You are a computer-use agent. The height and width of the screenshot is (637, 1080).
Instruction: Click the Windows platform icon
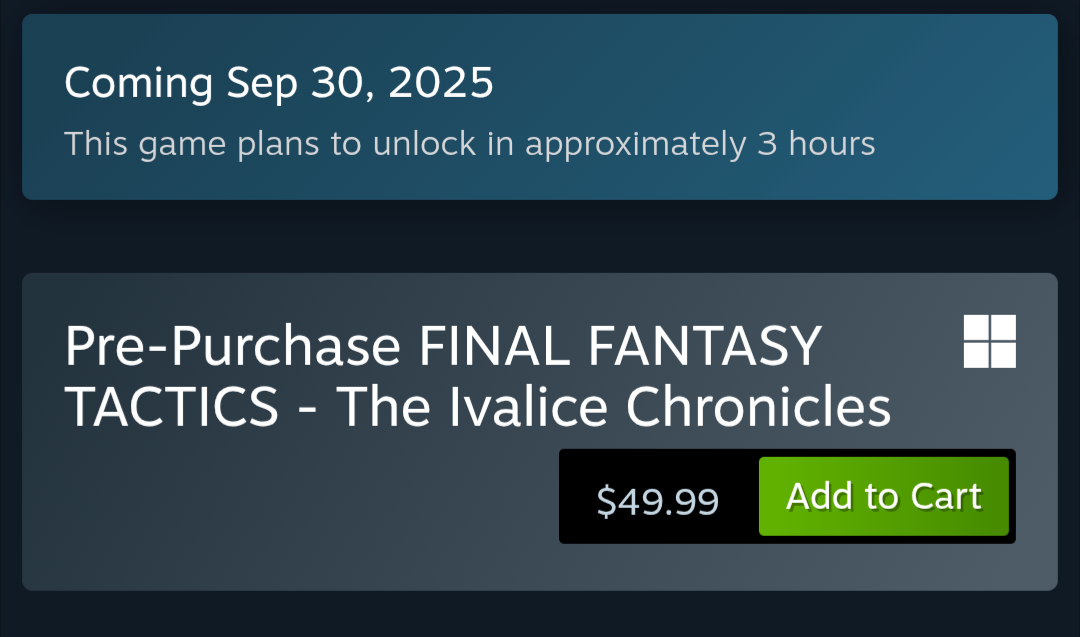click(989, 341)
